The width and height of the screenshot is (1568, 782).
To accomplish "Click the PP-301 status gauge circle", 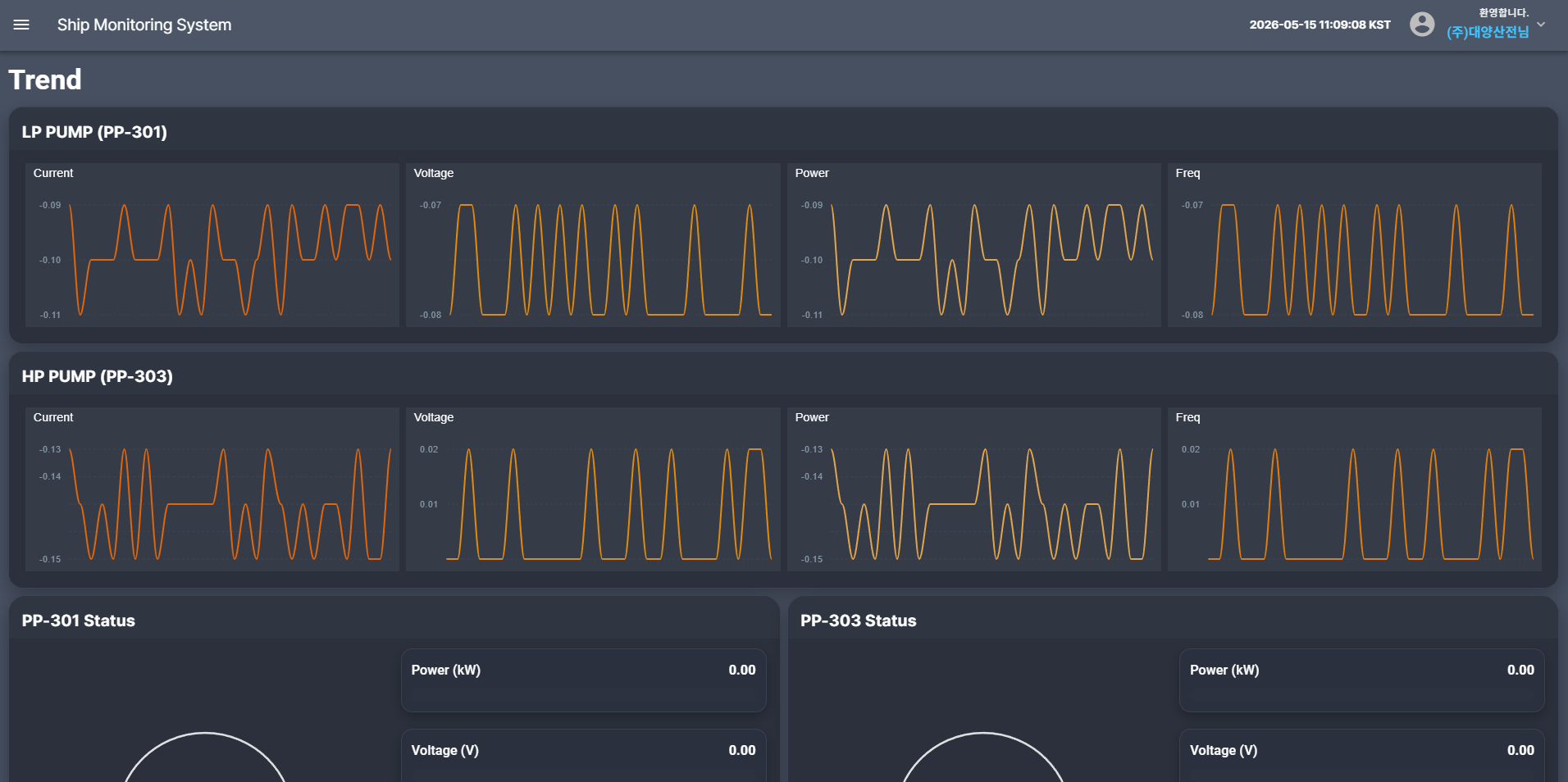I will (x=205, y=757).
